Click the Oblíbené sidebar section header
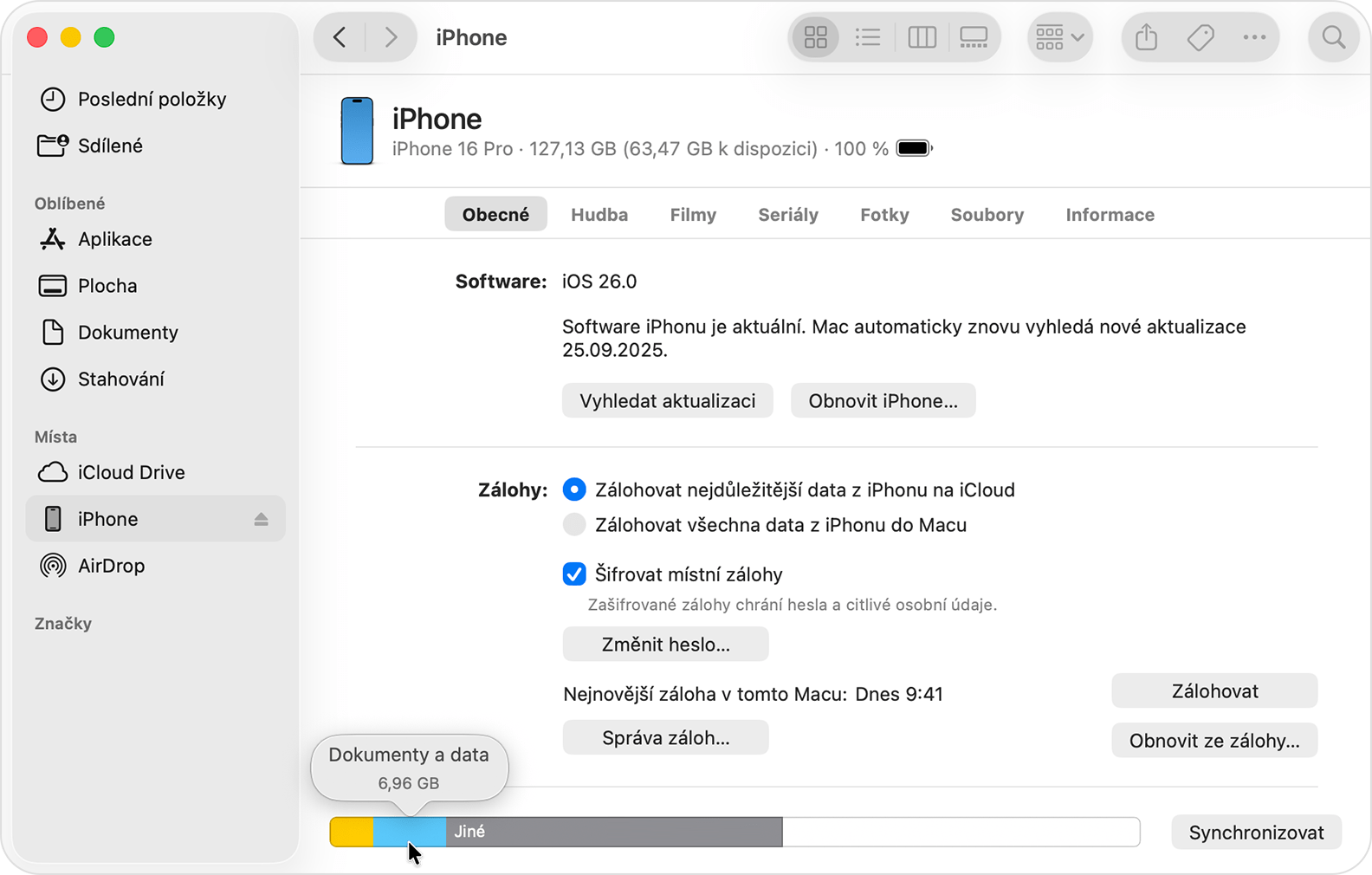 click(70, 204)
